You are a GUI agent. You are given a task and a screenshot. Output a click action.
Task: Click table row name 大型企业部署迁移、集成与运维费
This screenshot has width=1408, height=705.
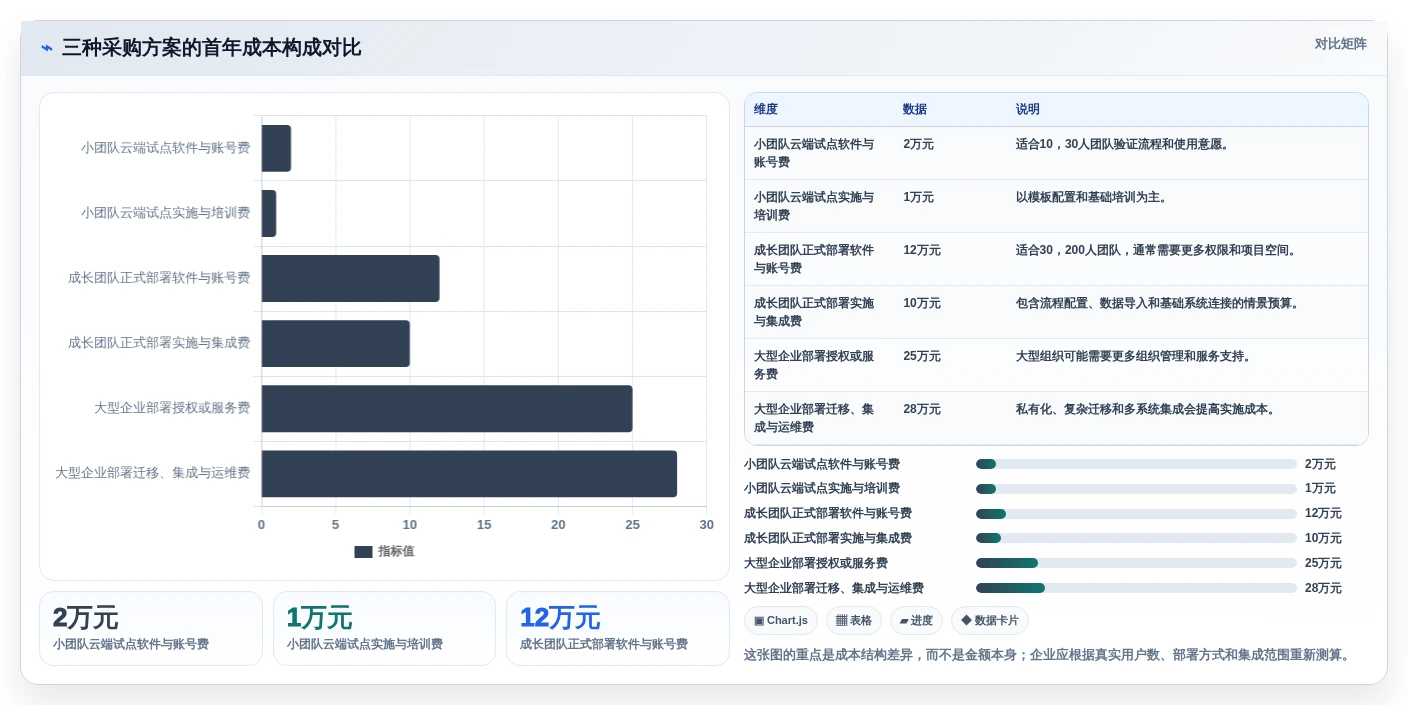pos(814,418)
